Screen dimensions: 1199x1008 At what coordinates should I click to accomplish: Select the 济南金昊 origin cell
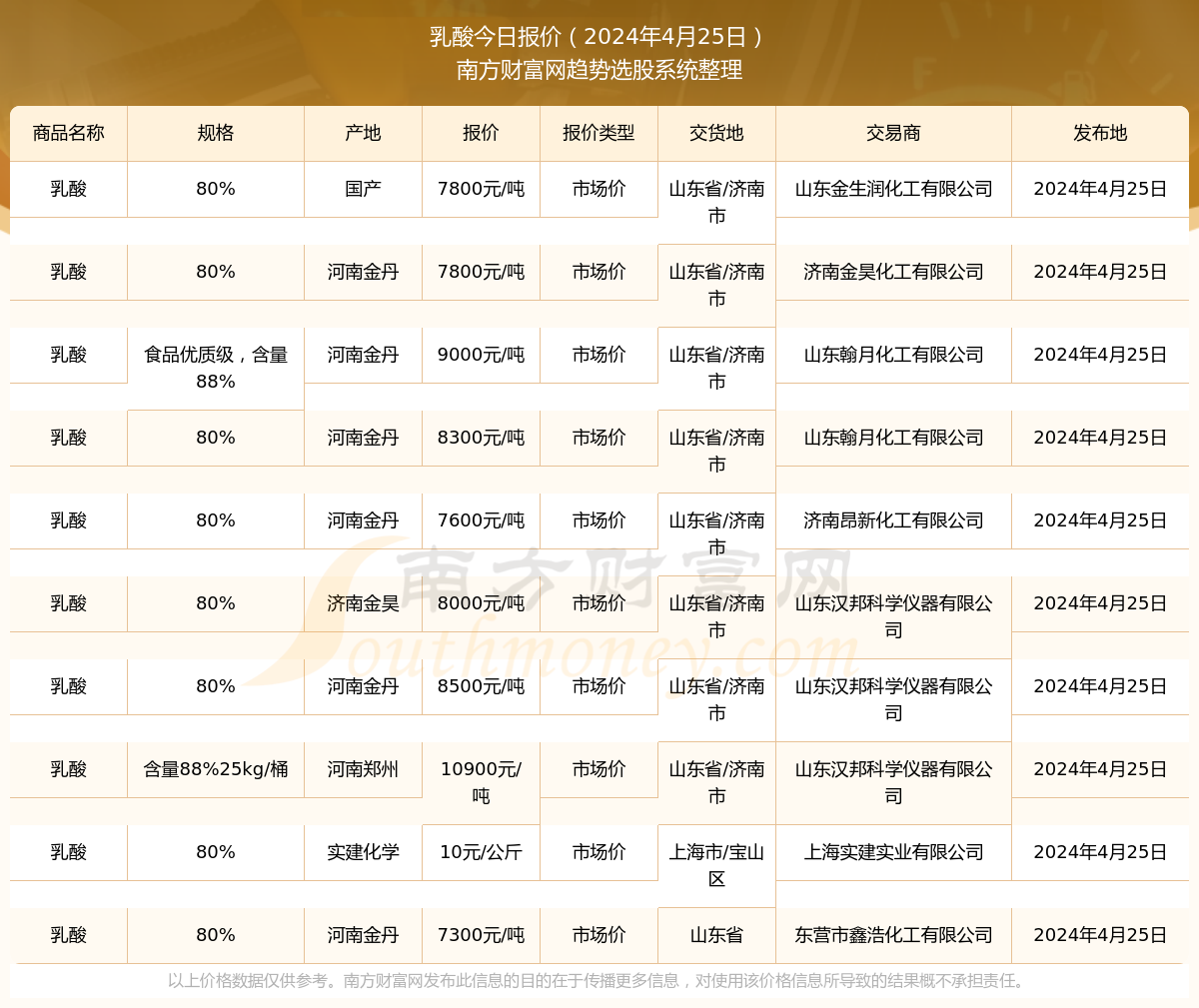pyautogui.click(x=364, y=603)
